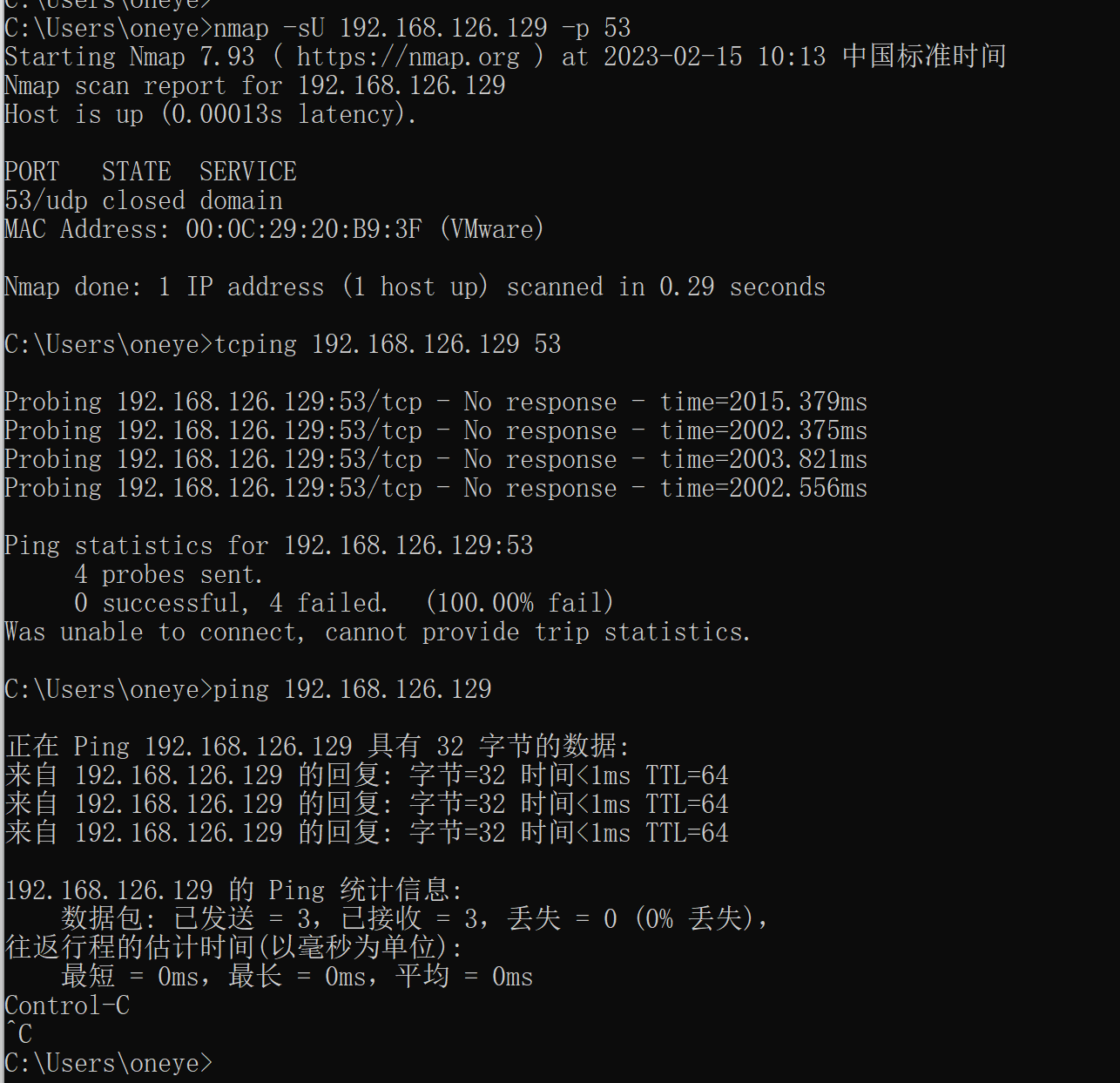Click the "4 probes sent." line

(x=168, y=574)
